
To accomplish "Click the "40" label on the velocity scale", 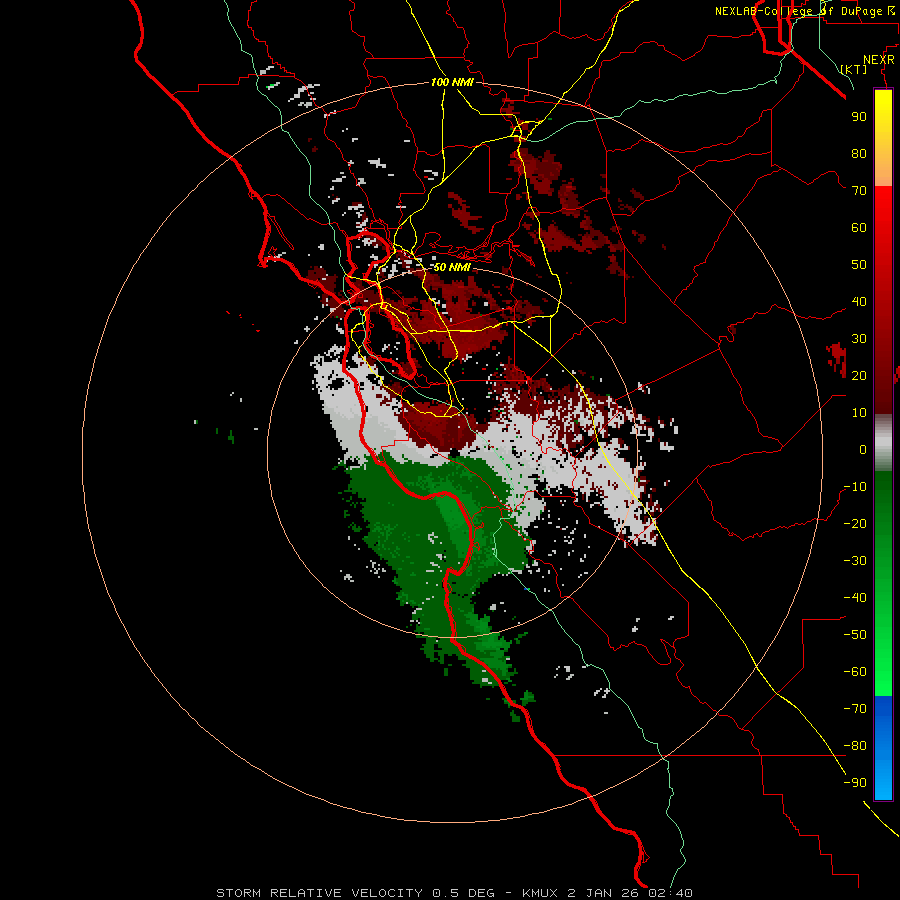I will pos(859,301).
